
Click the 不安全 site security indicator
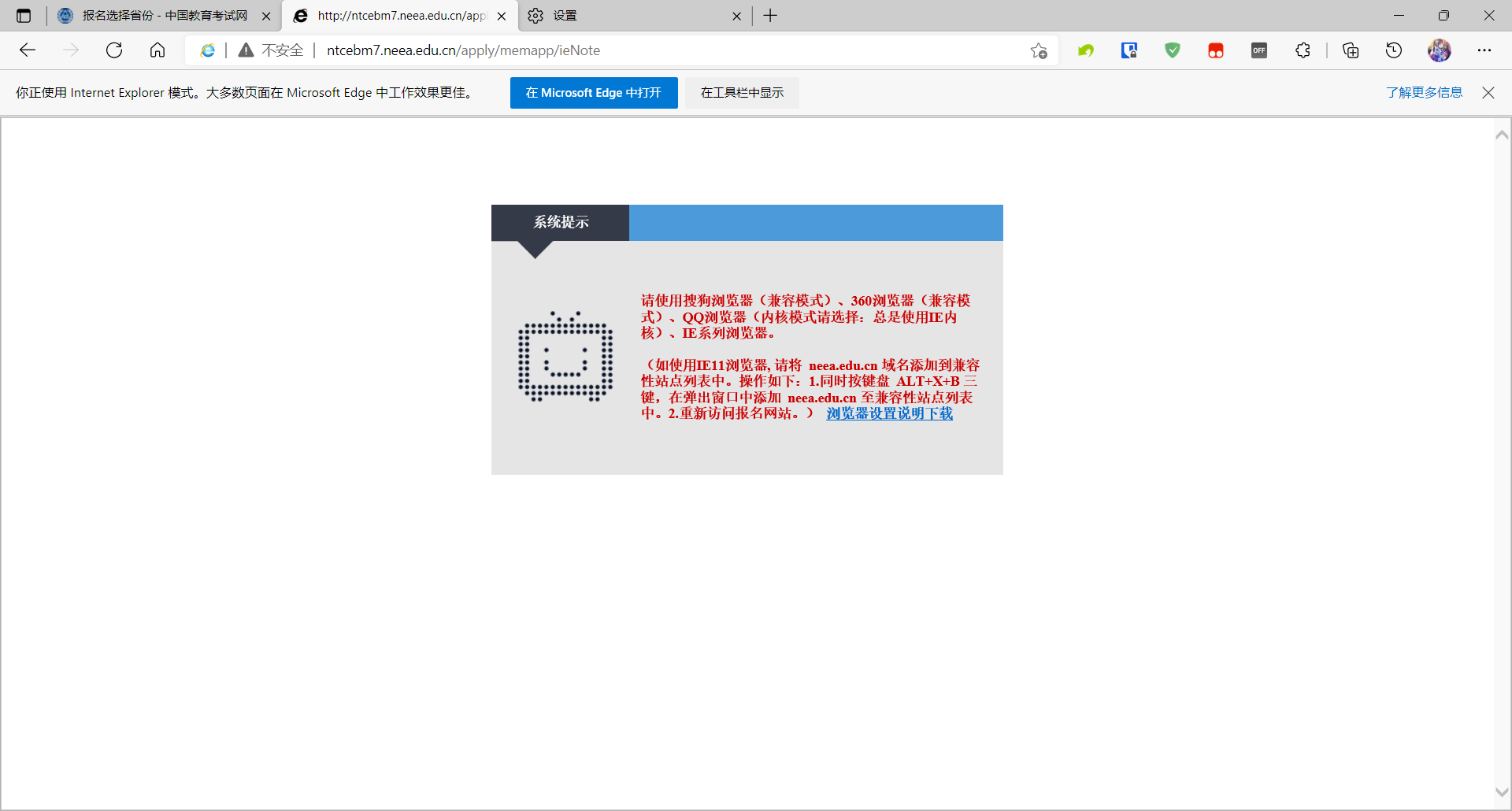[272, 50]
